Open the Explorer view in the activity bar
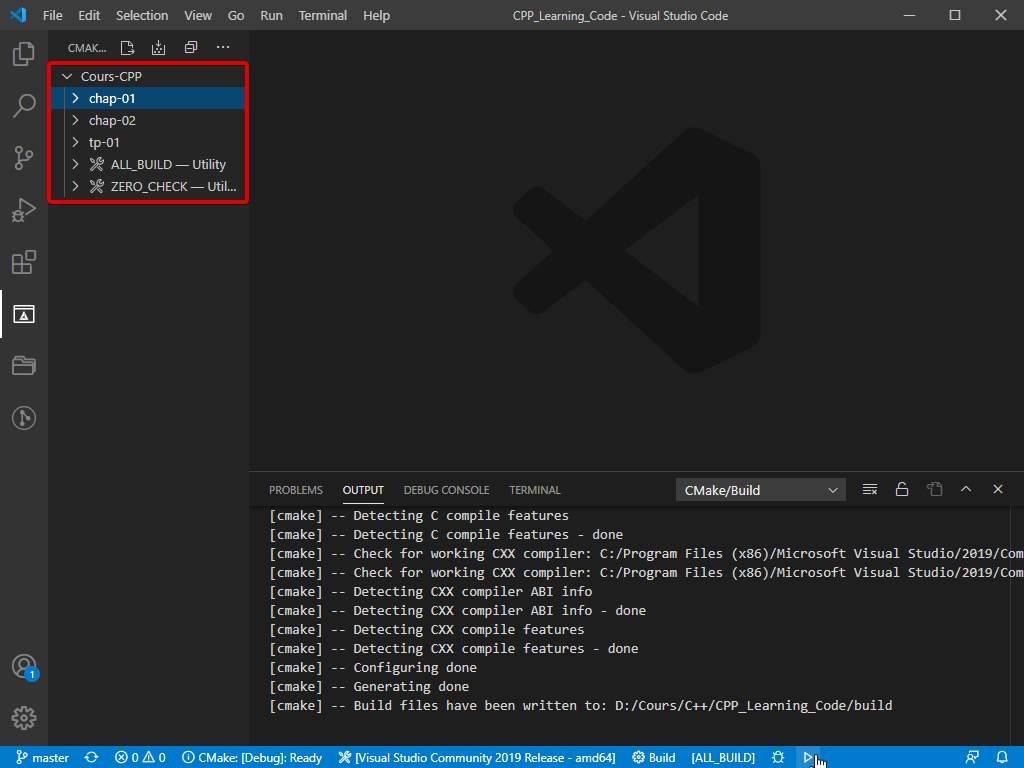Viewport: 1024px width, 768px height. point(24,54)
